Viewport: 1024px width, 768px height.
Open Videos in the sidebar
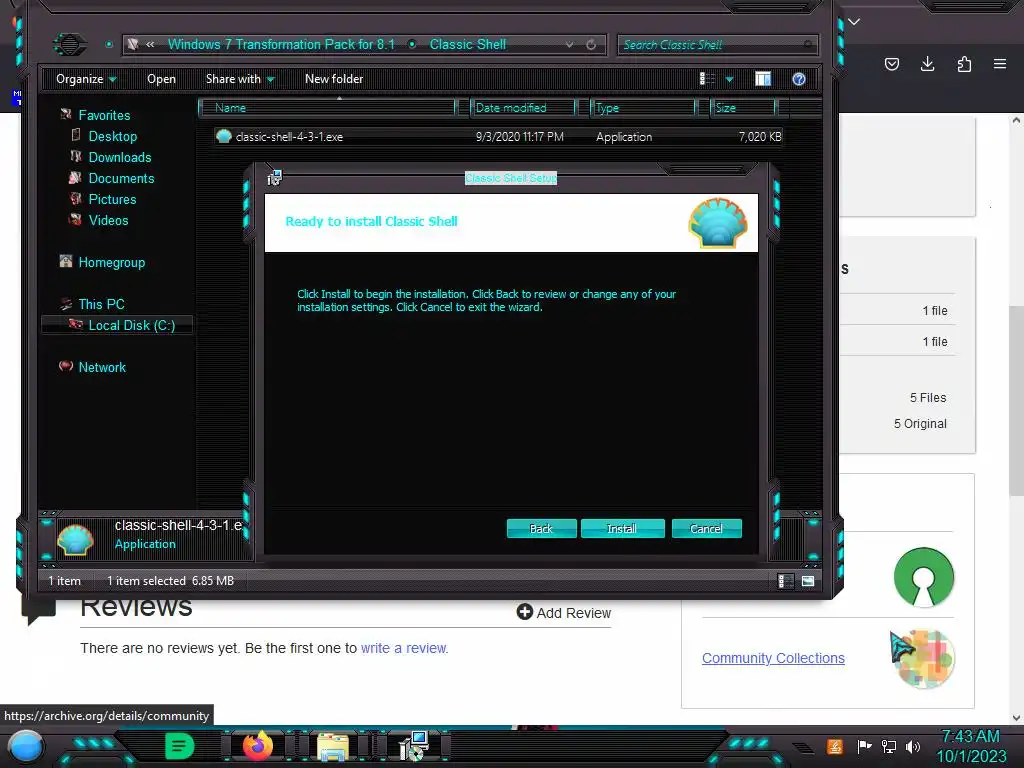(108, 220)
